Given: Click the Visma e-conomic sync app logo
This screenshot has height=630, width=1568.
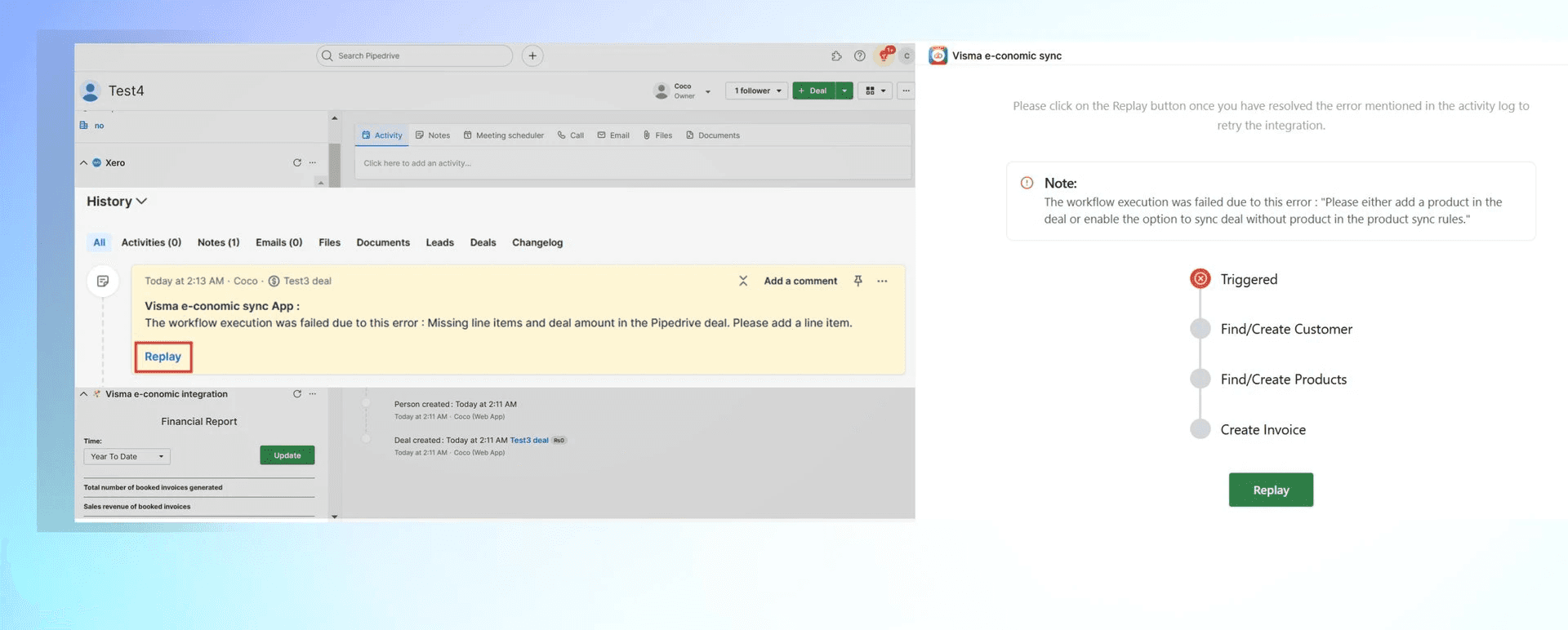Looking at the screenshot, I should pos(938,55).
